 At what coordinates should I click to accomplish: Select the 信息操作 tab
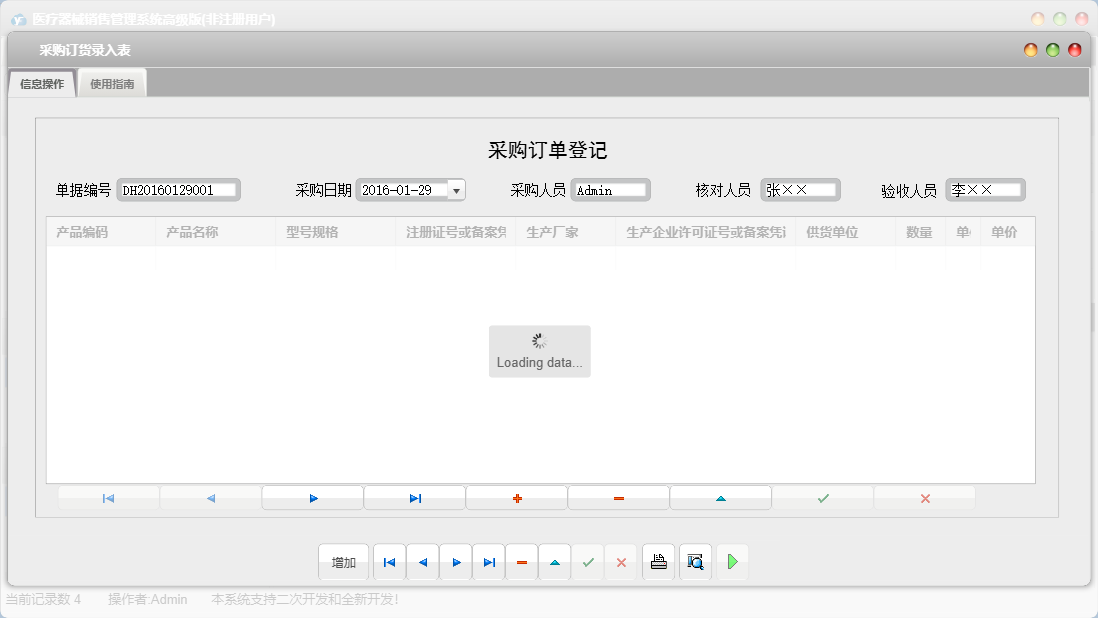(40, 84)
